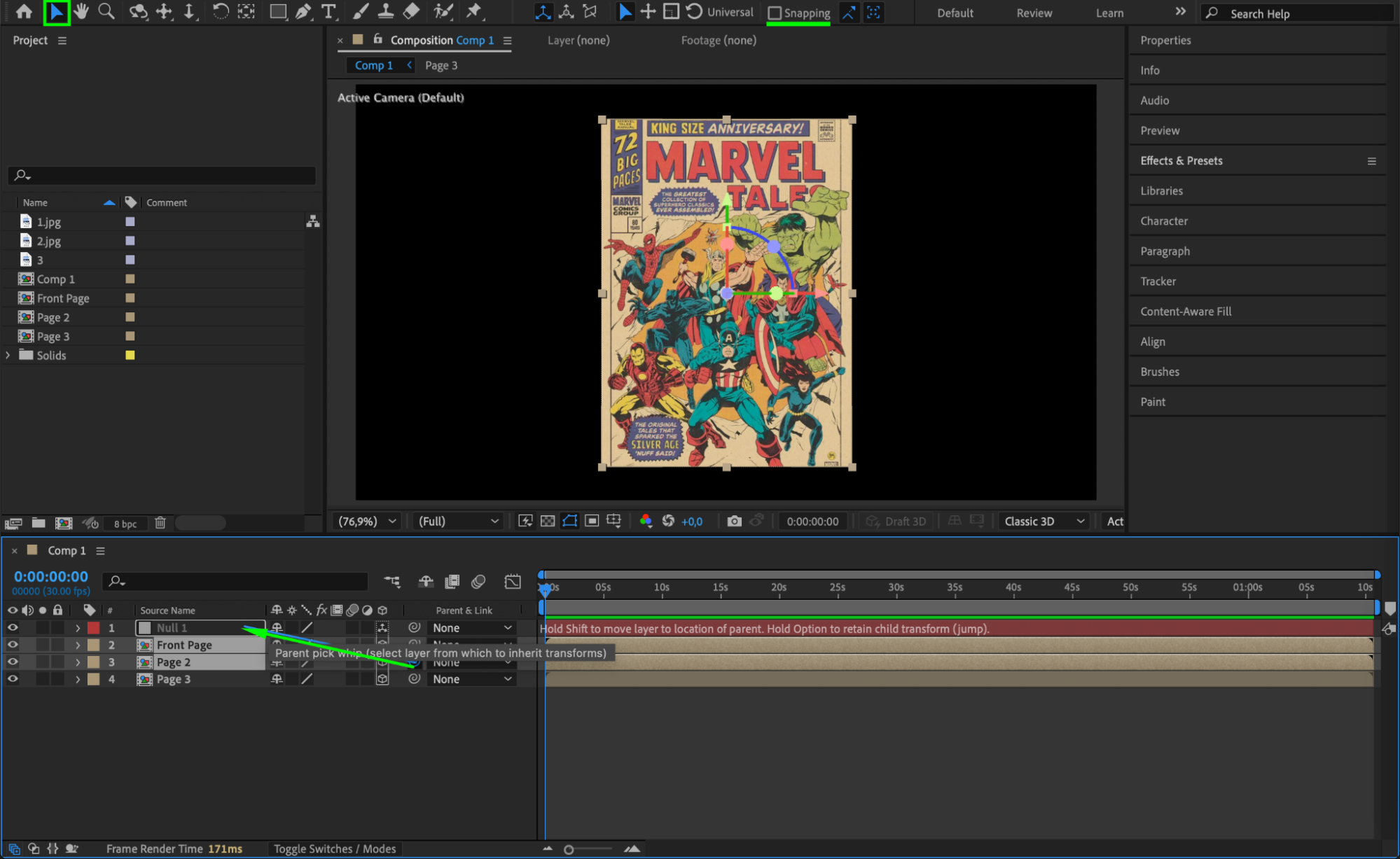This screenshot has width=1400, height=859.
Task: Click the Take Snapshot camera icon
Action: 733,521
